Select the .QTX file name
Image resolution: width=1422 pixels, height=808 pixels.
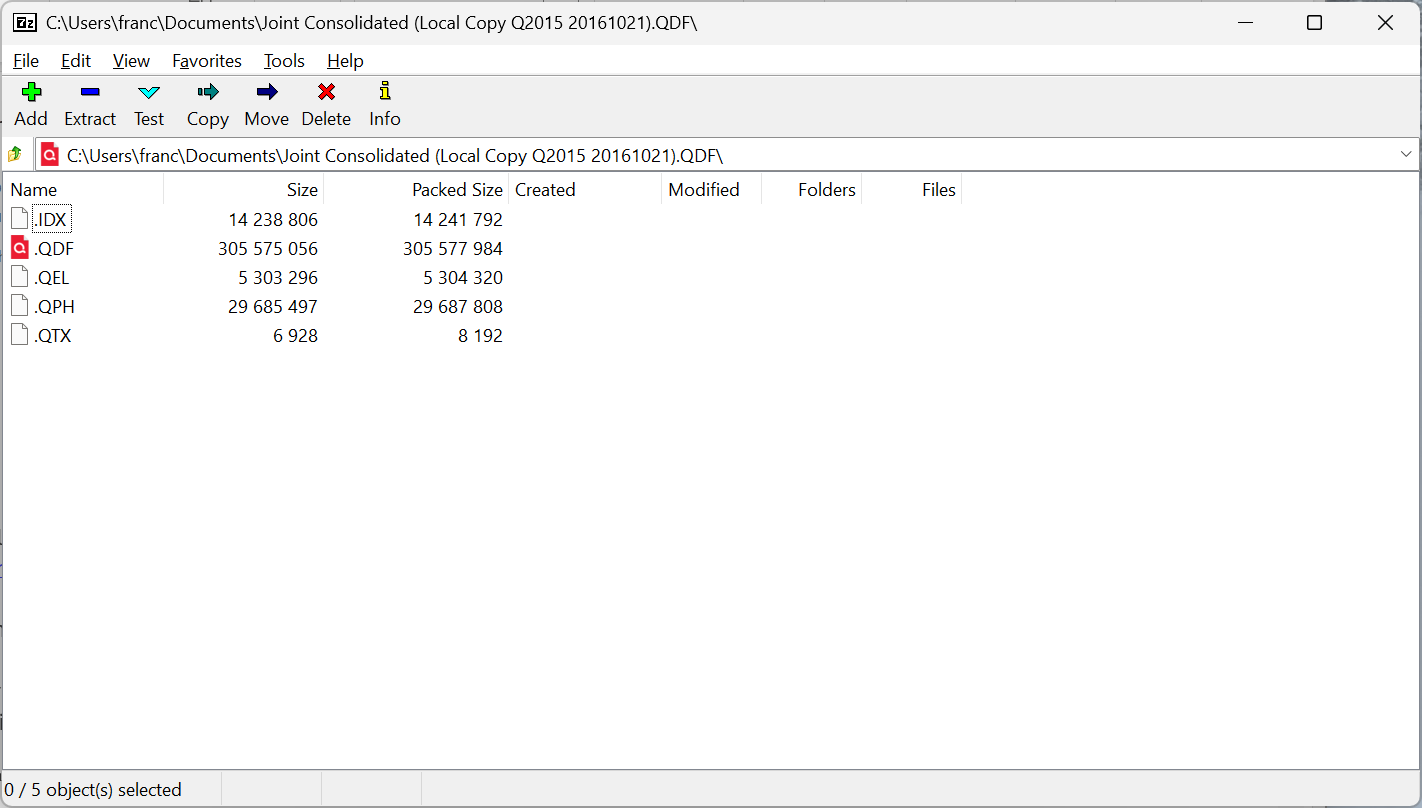click(x=53, y=335)
